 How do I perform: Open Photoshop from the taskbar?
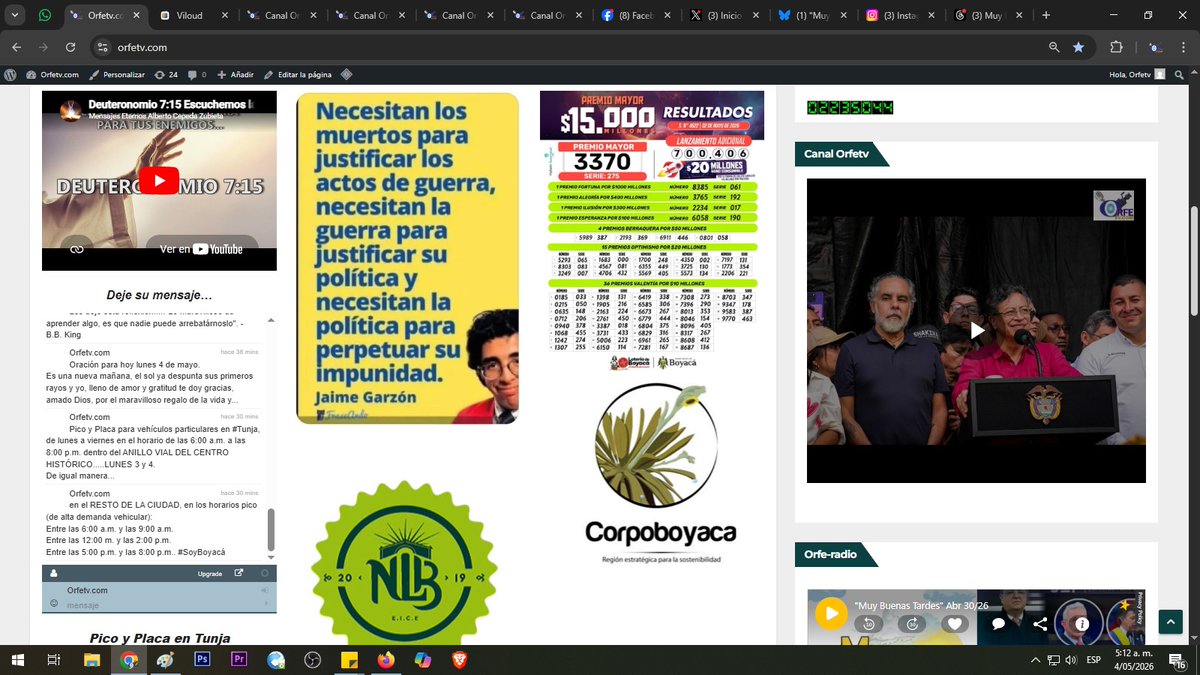(202, 660)
